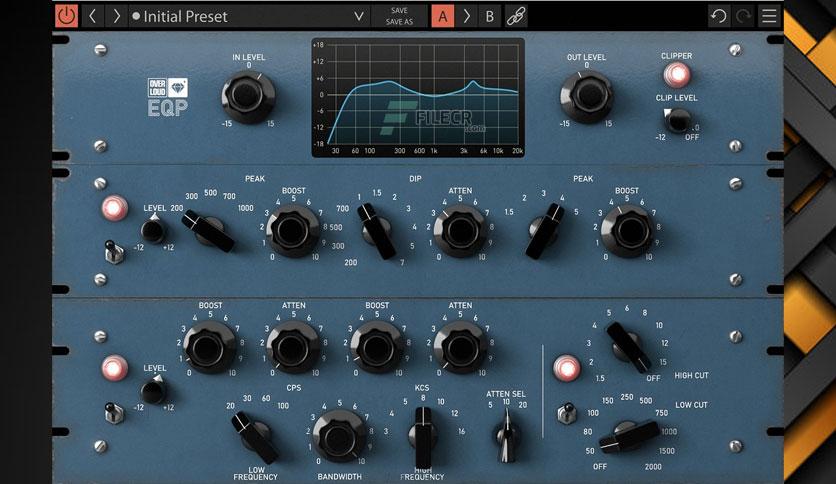Click the OUT LEVEL knob

pyautogui.click(x=586, y=96)
